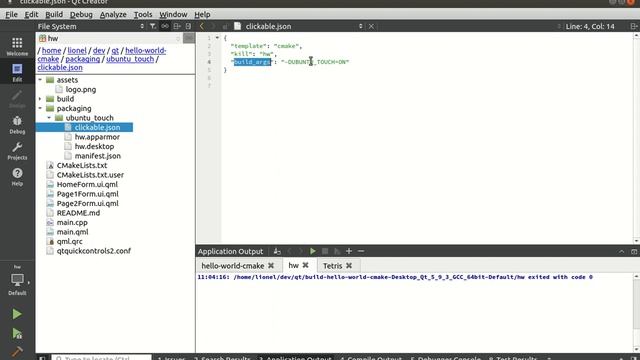Screen dimensions: 640x360
Task: Click the green Run button in sidebar
Action: coord(17,314)
